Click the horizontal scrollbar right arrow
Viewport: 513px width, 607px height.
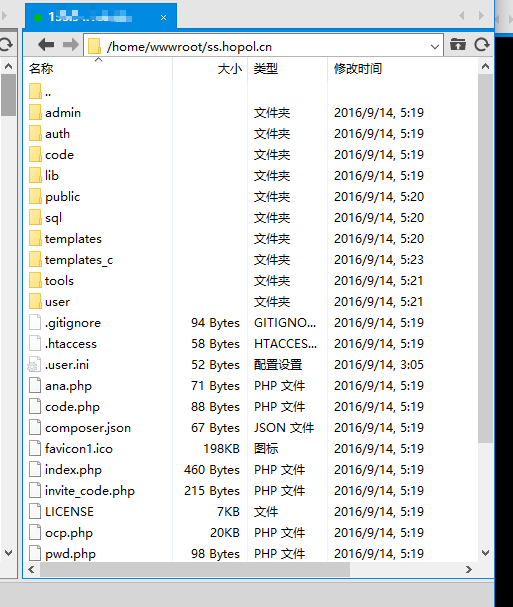(x=469, y=569)
